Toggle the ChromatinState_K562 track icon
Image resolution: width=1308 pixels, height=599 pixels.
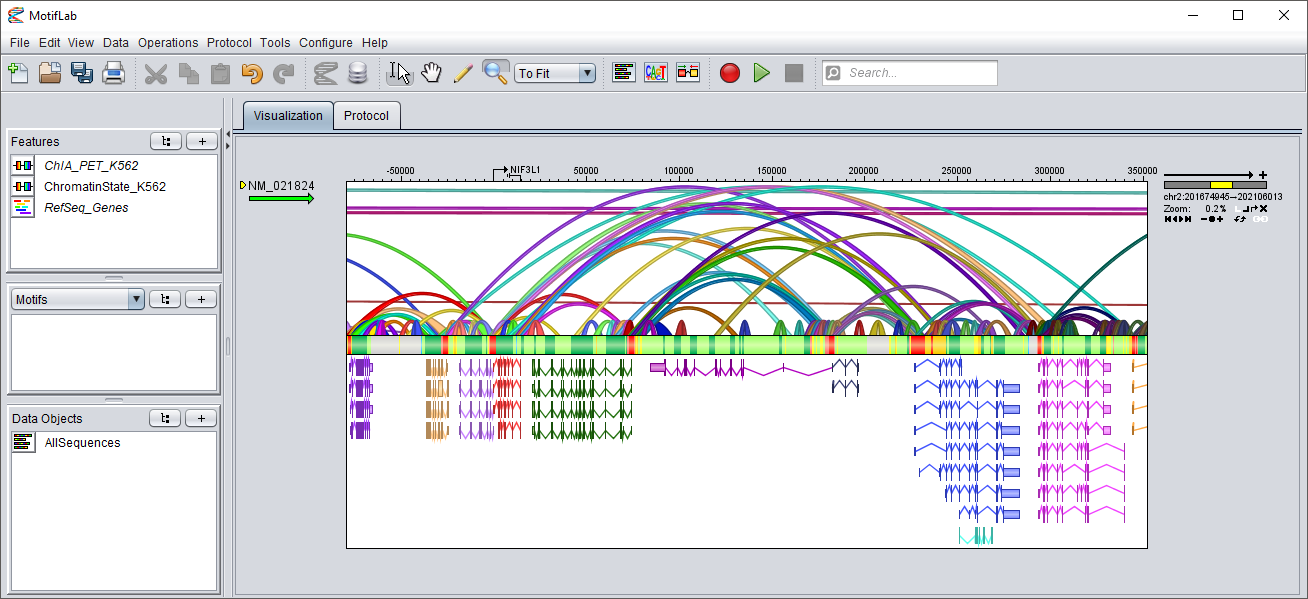tap(23, 187)
